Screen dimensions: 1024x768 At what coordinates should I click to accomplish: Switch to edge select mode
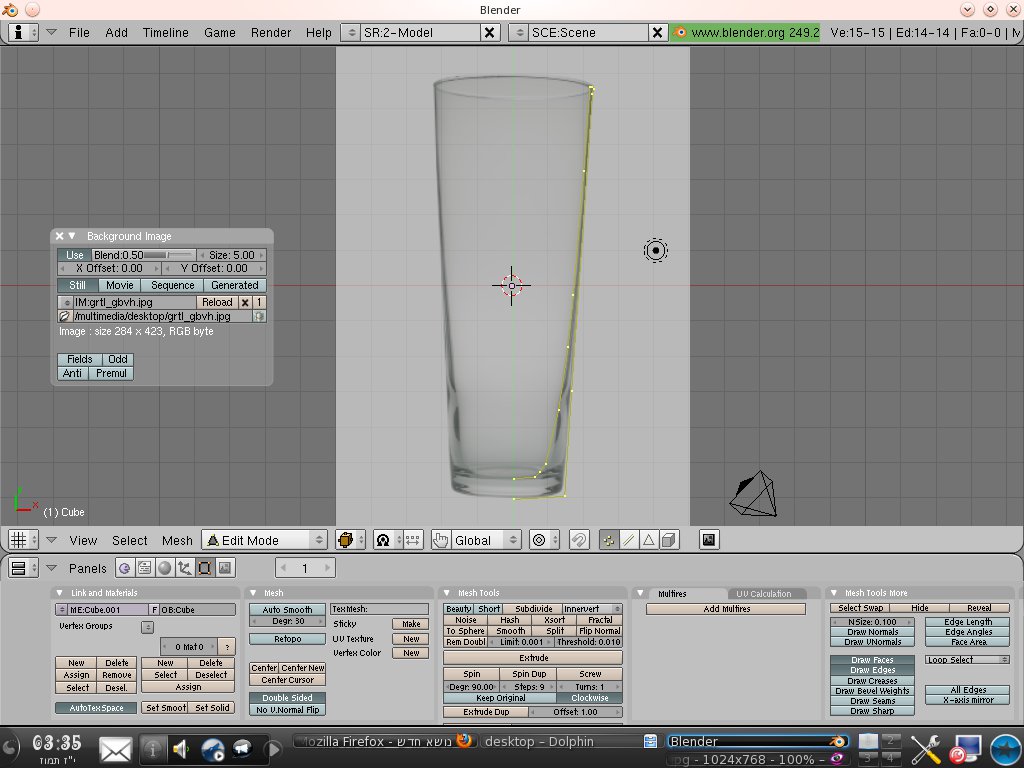pyautogui.click(x=628, y=540)
